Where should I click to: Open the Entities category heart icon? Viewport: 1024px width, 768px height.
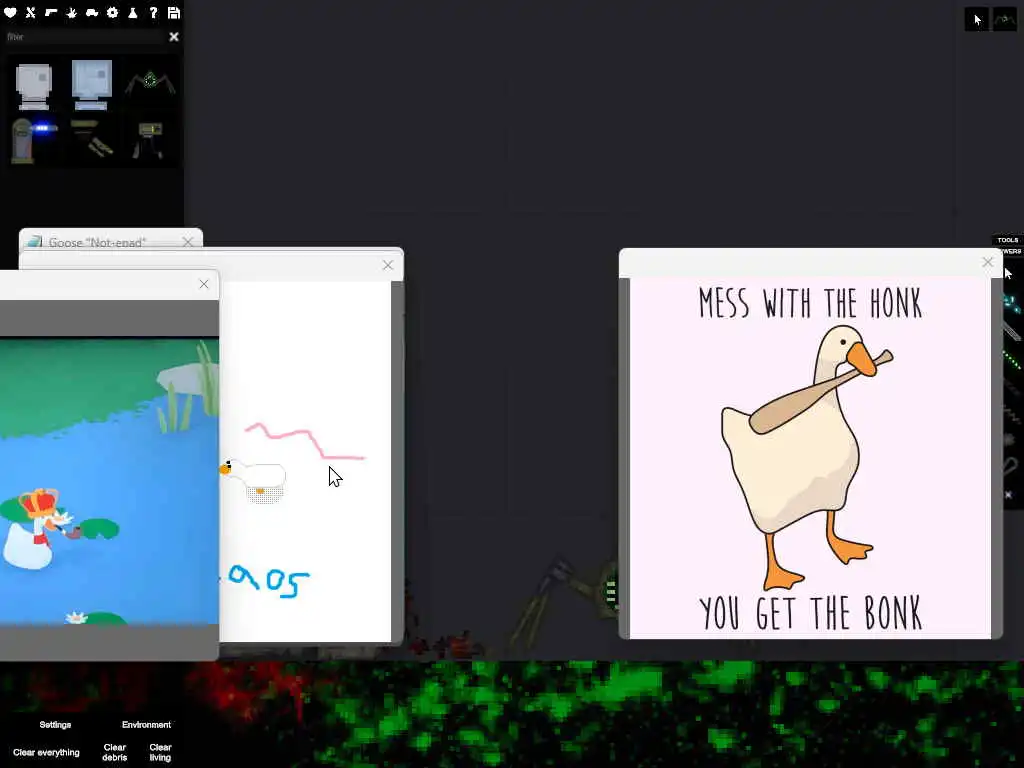[10, 12]
